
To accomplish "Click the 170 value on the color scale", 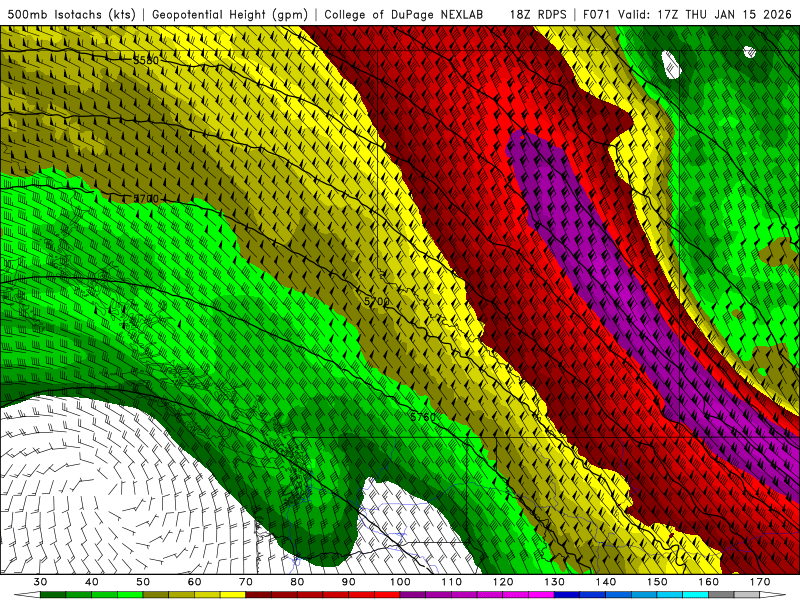I will pos(760,582).
